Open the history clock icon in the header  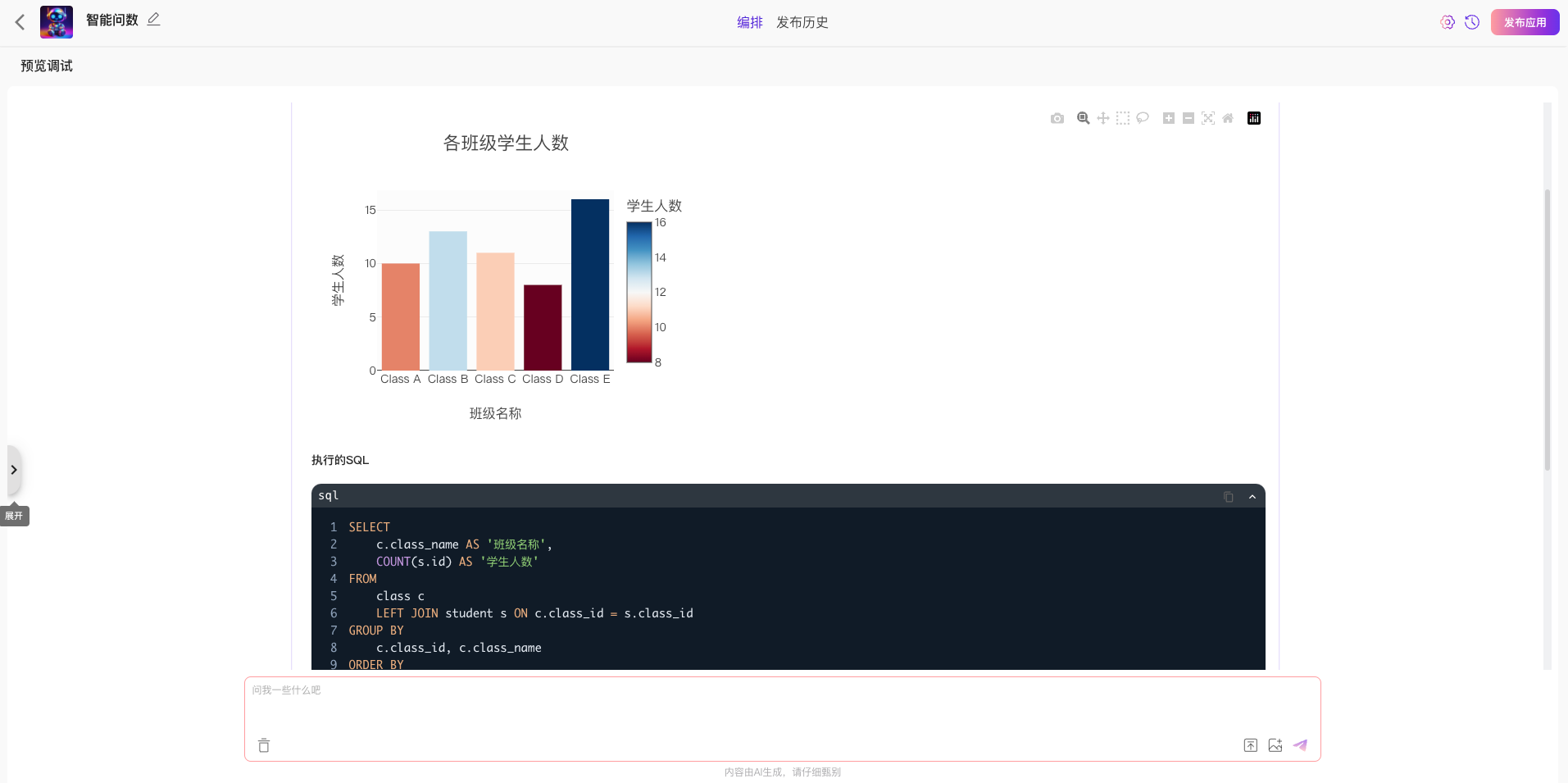1472,22
